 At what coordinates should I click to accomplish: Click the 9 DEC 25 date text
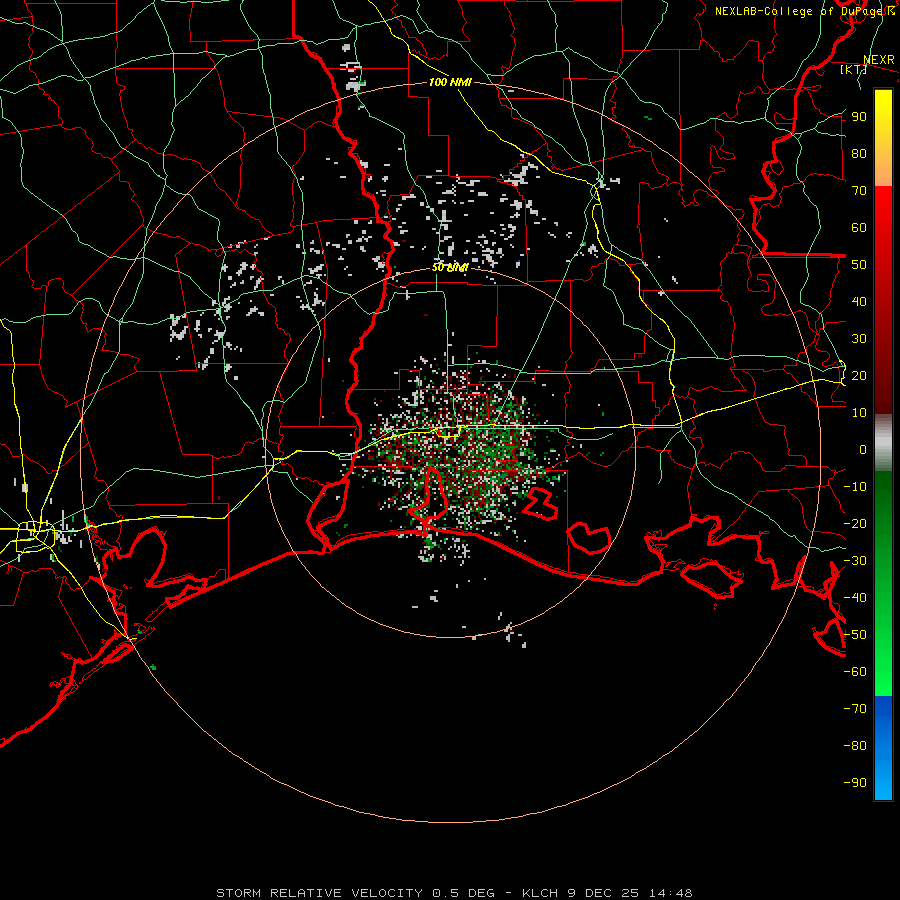603,893
